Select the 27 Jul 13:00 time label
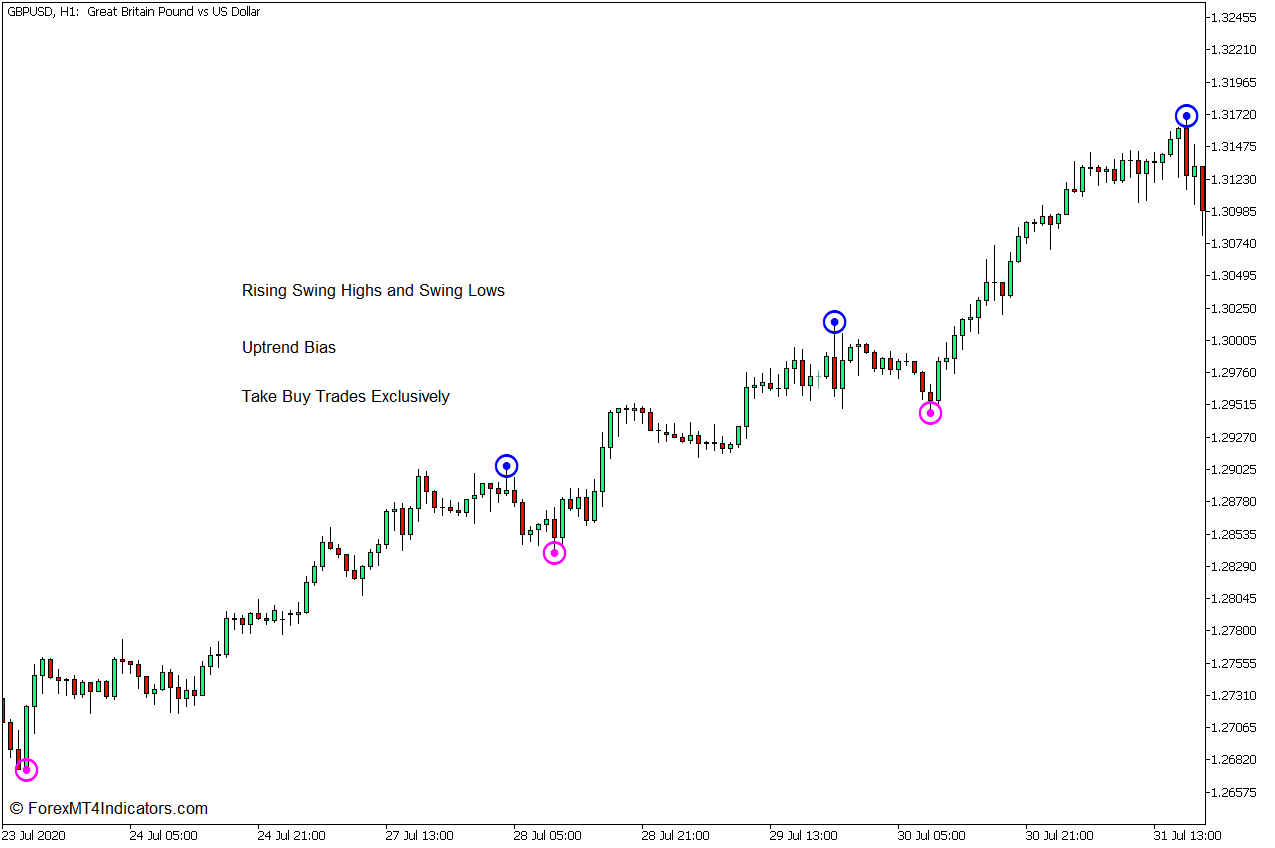 click(x=419, y=836)
